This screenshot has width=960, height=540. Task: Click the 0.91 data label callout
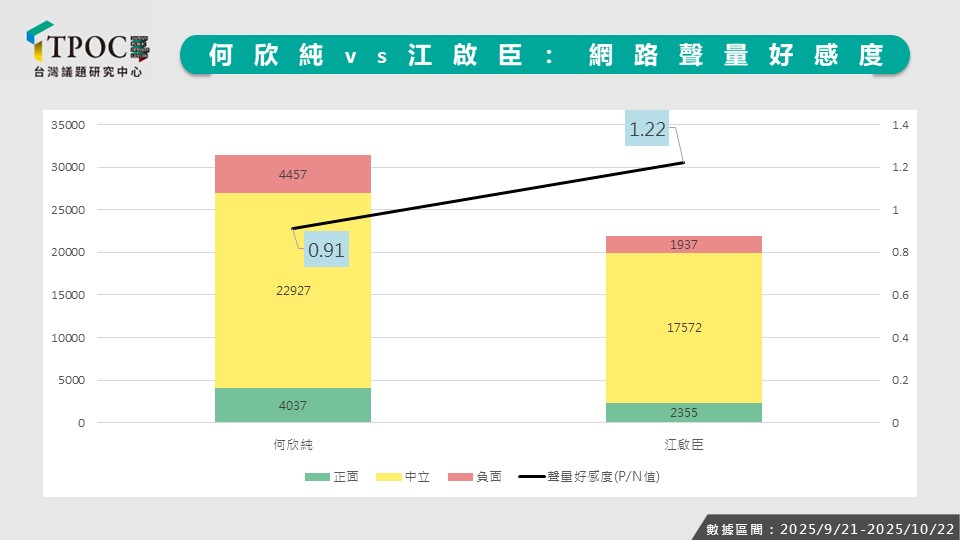point(326,250)
